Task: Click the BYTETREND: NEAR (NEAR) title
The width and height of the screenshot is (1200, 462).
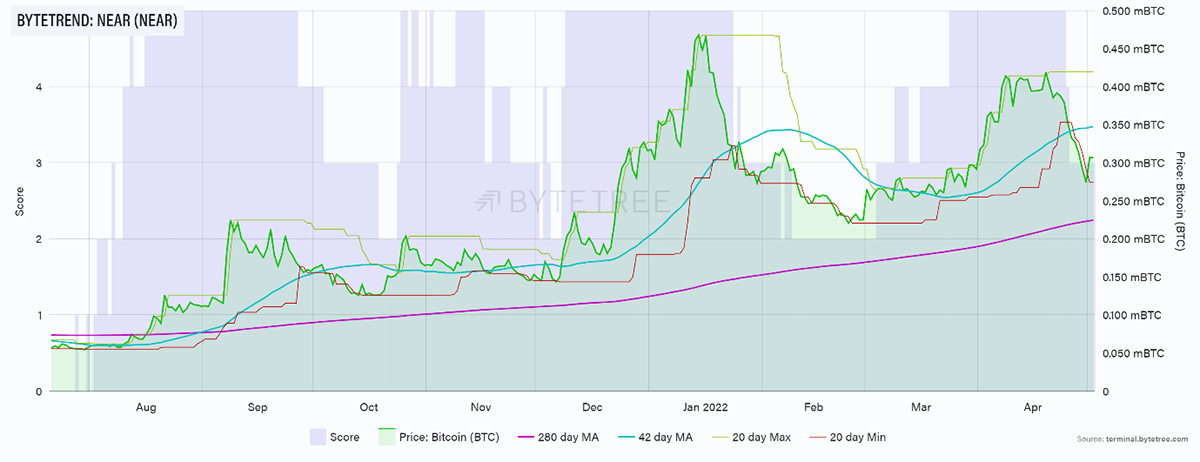Action: [x=98, y=20]
